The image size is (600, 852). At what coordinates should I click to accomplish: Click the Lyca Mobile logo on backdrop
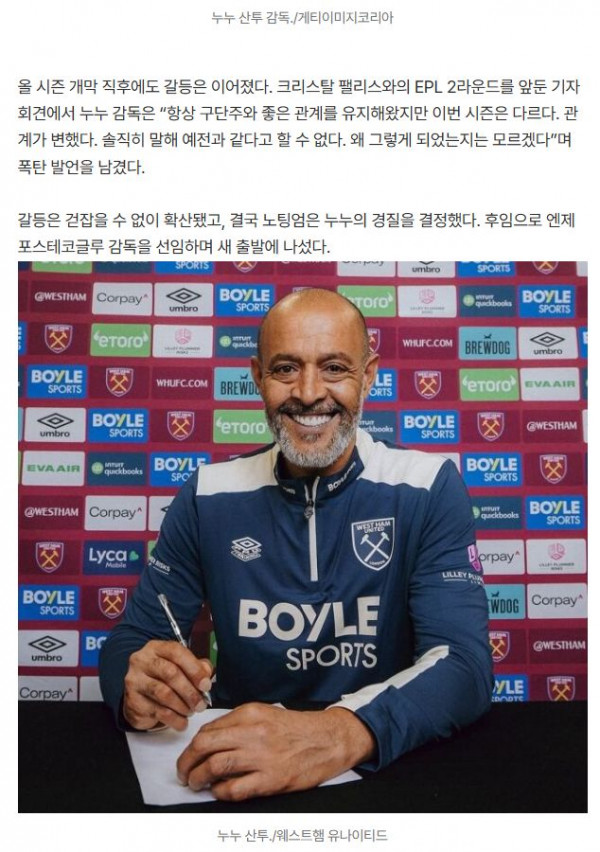(113, 557)
